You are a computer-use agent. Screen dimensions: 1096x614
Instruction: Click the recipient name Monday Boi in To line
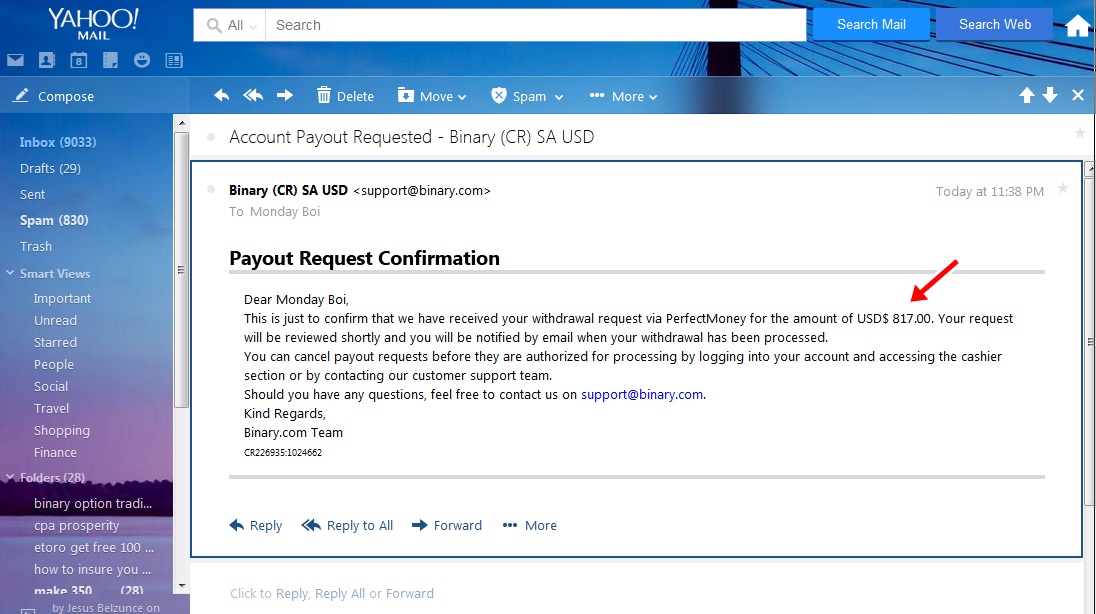tap(284, 211)
